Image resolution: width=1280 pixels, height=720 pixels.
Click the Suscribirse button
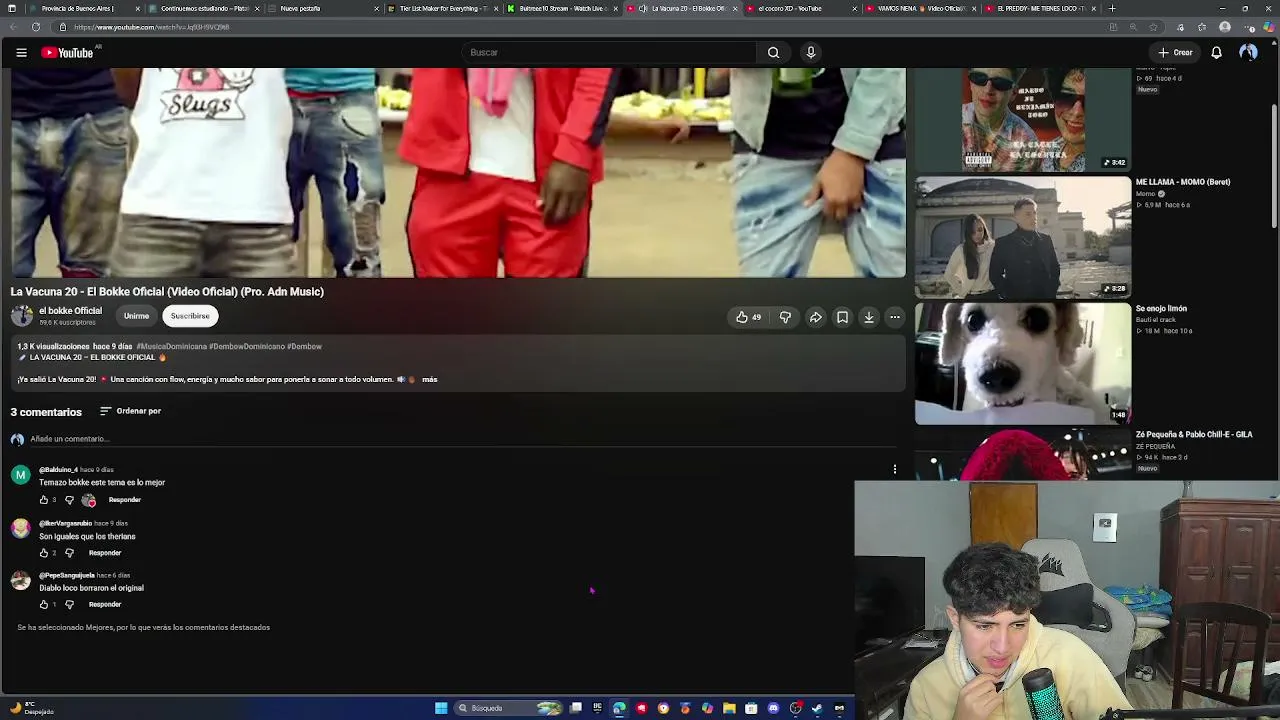tap(190, 316)
